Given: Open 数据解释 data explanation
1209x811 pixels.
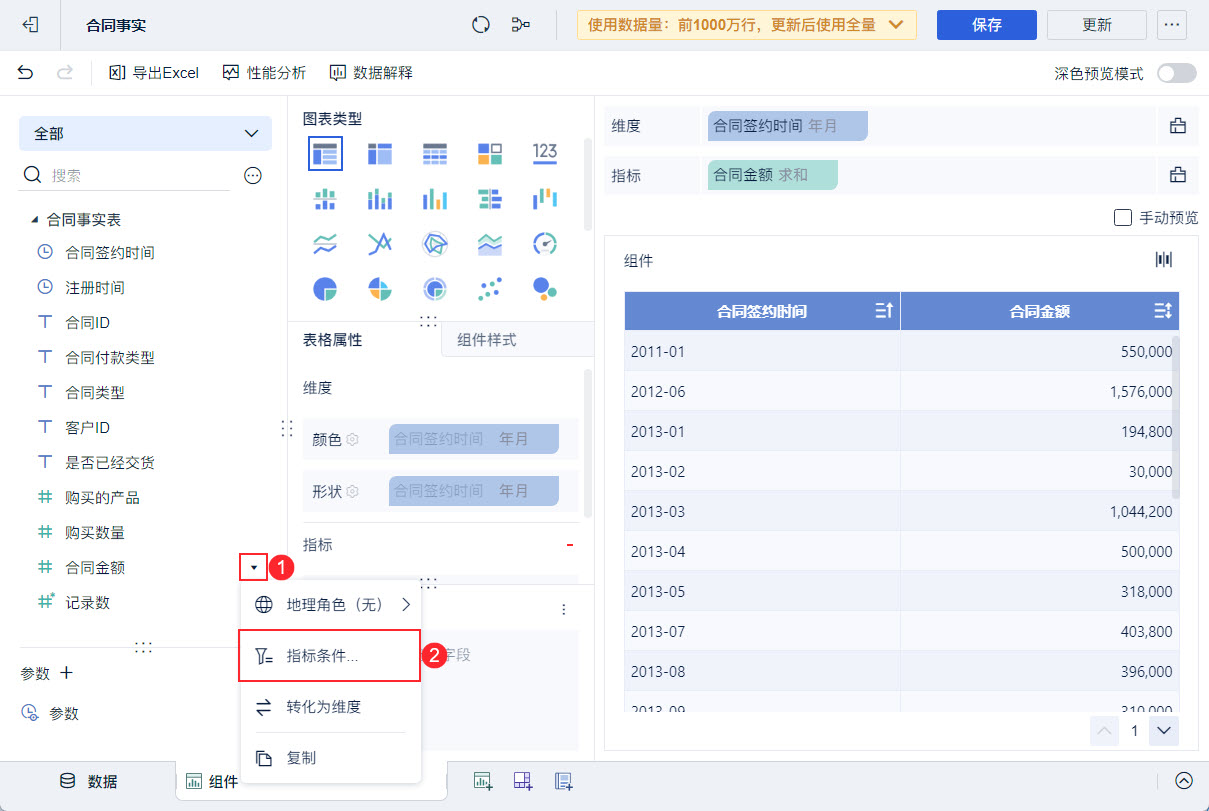Looking at the screenshot, I should [371, 72].
